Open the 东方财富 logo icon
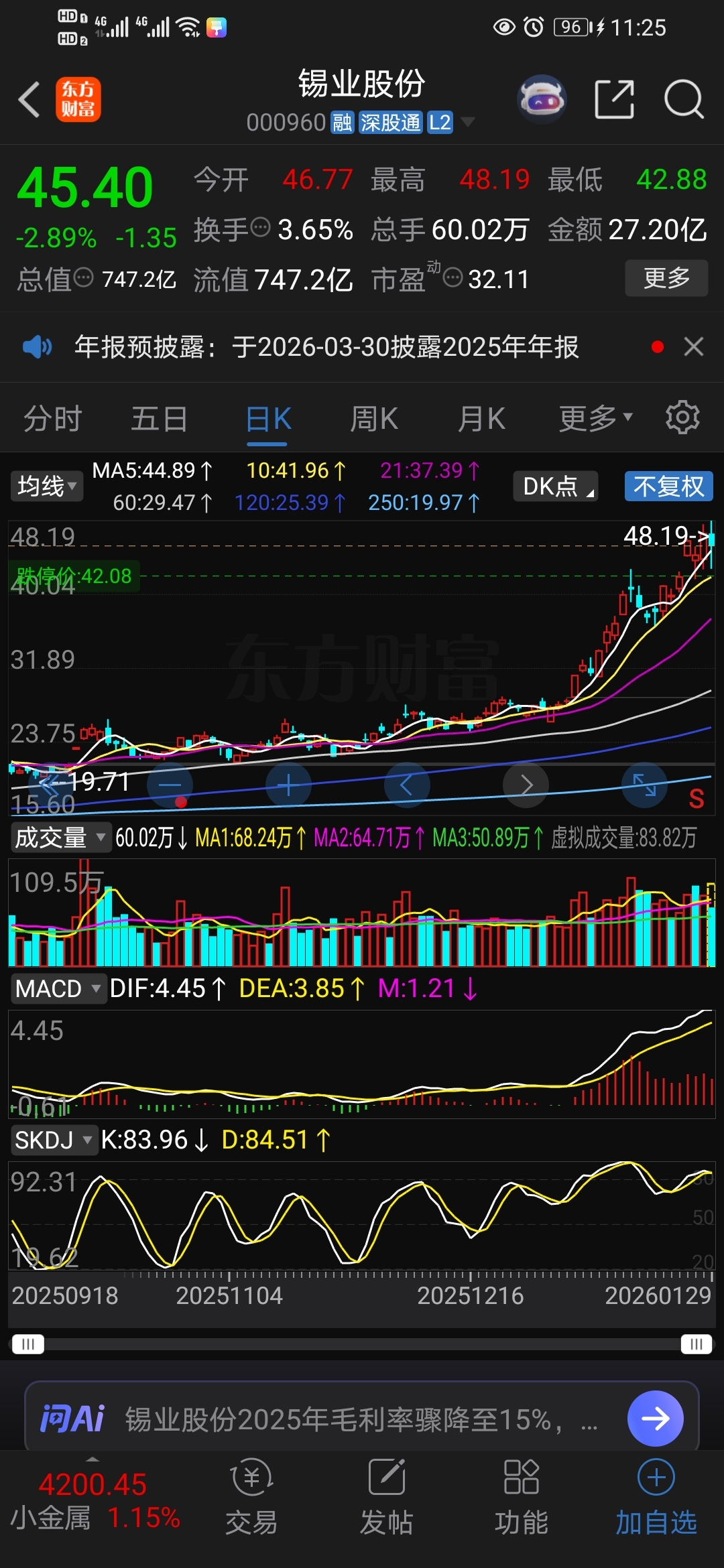Image resolution: width=724 pixels, height=1568 pixels. click(78, 100)
